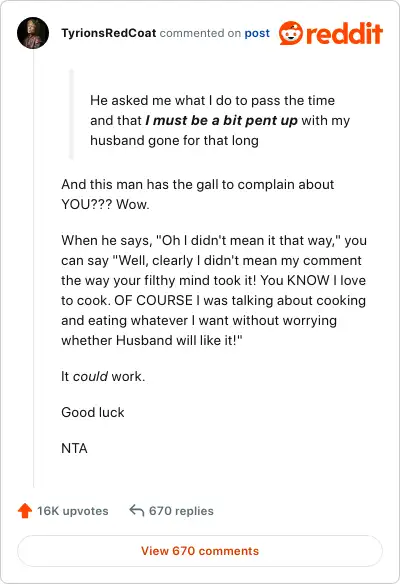Screen dimensions: 400x584
Task: Click the "commented on" text
Action: click(x=200, y=33)
